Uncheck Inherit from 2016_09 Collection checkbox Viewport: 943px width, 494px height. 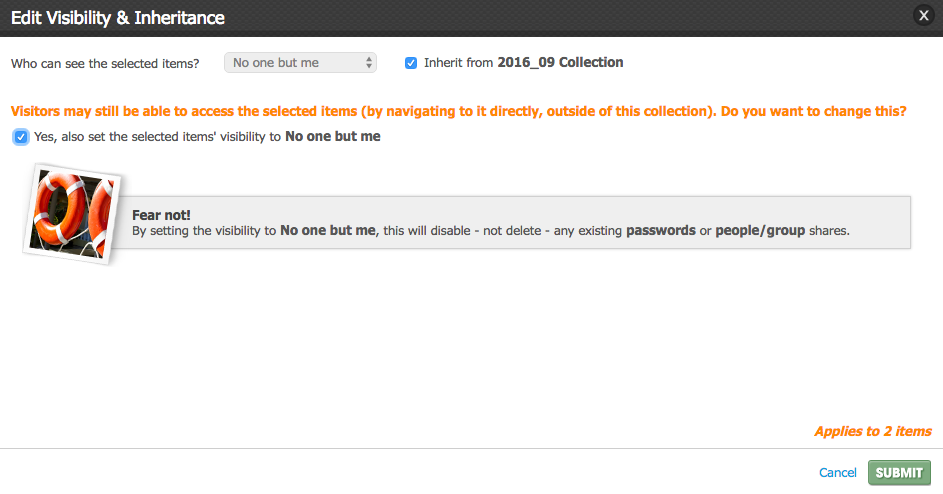point(411,63)
